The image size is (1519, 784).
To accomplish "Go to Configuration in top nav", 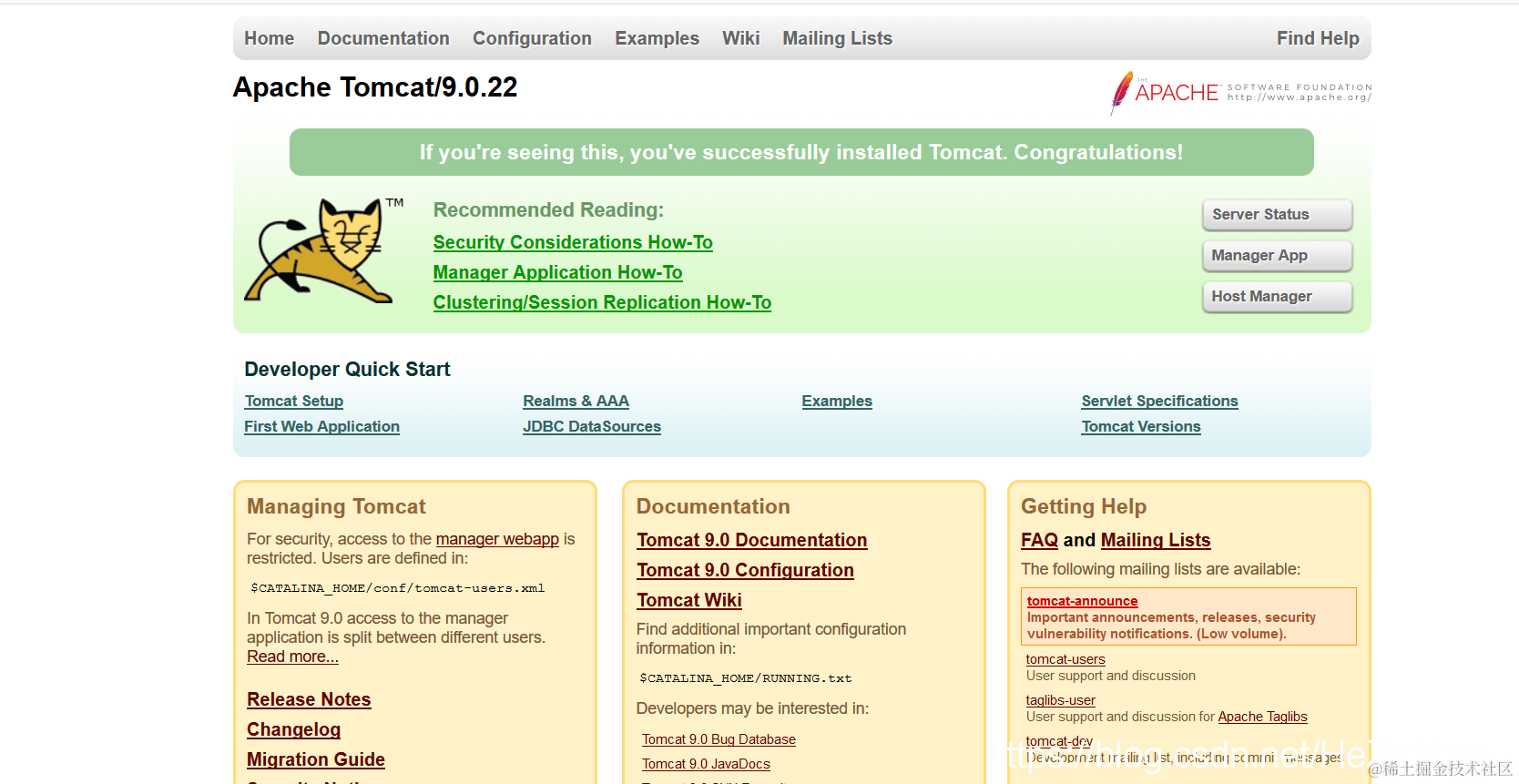I will (x=532, y=38).
